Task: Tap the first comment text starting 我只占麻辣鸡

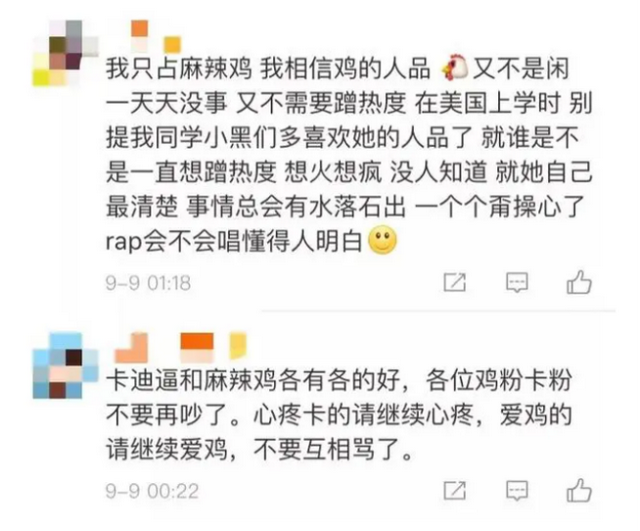Action: (349, 155)
